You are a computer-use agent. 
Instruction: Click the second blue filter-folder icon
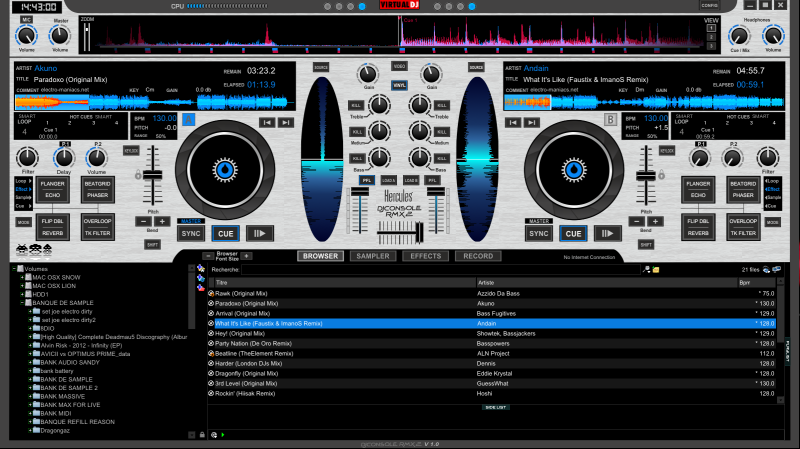tap(201, 279)
